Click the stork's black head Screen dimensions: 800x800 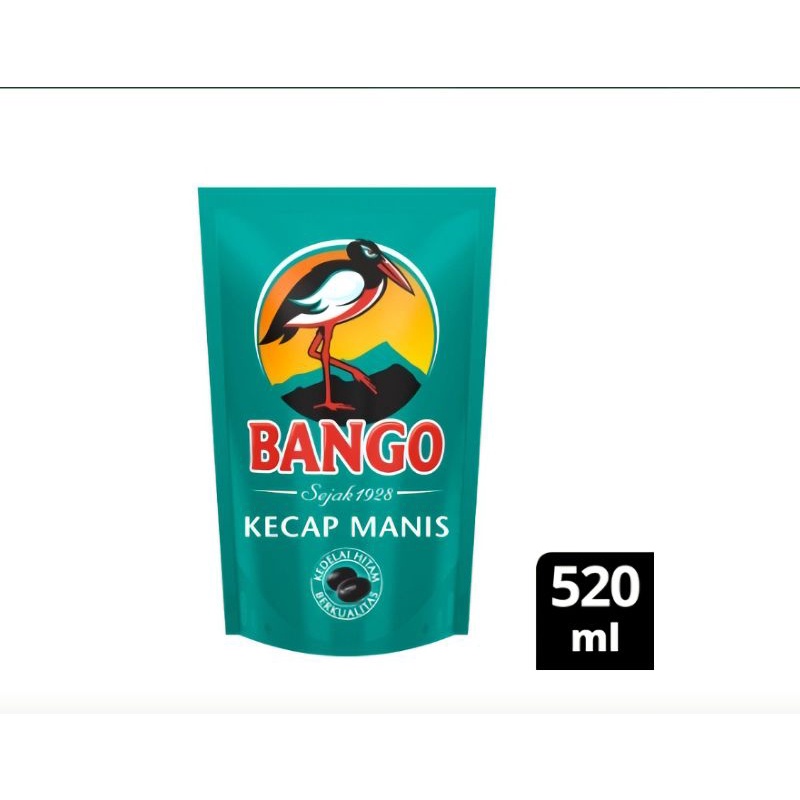(362, 252)
